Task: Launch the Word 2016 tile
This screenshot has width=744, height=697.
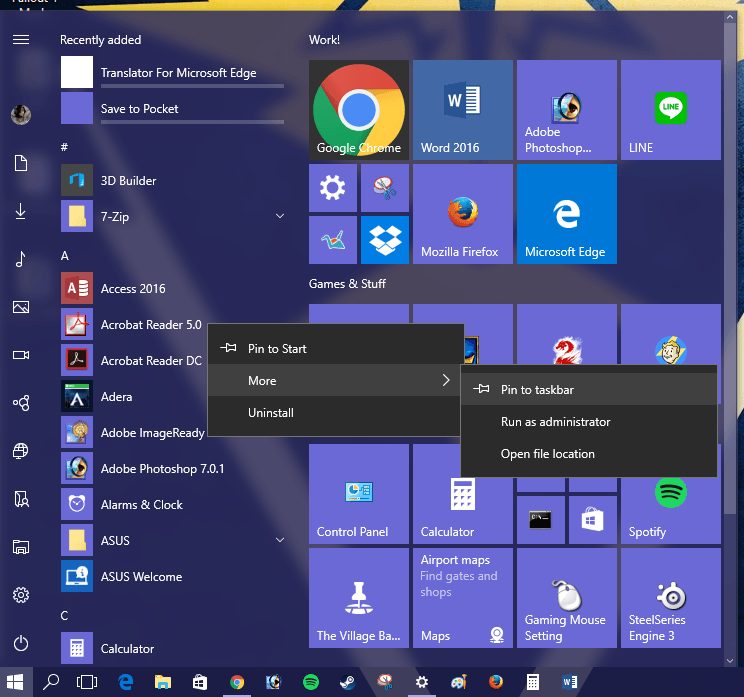Action: pyautogui.click(x=462, y=109)
